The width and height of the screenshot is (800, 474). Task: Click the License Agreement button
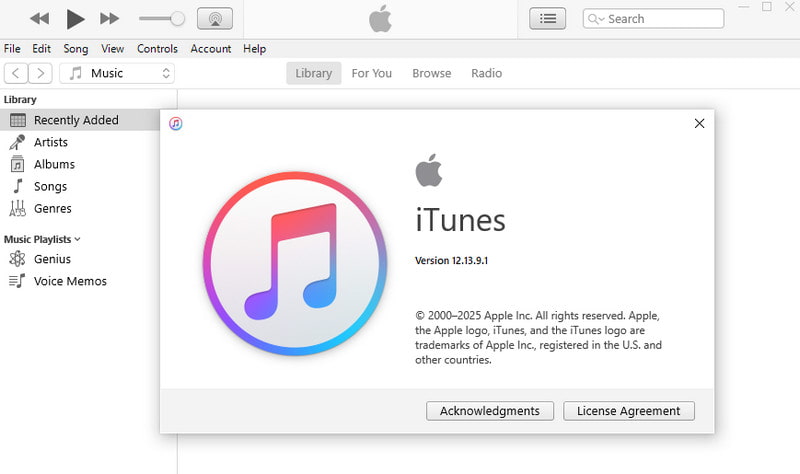click(629, 411)
